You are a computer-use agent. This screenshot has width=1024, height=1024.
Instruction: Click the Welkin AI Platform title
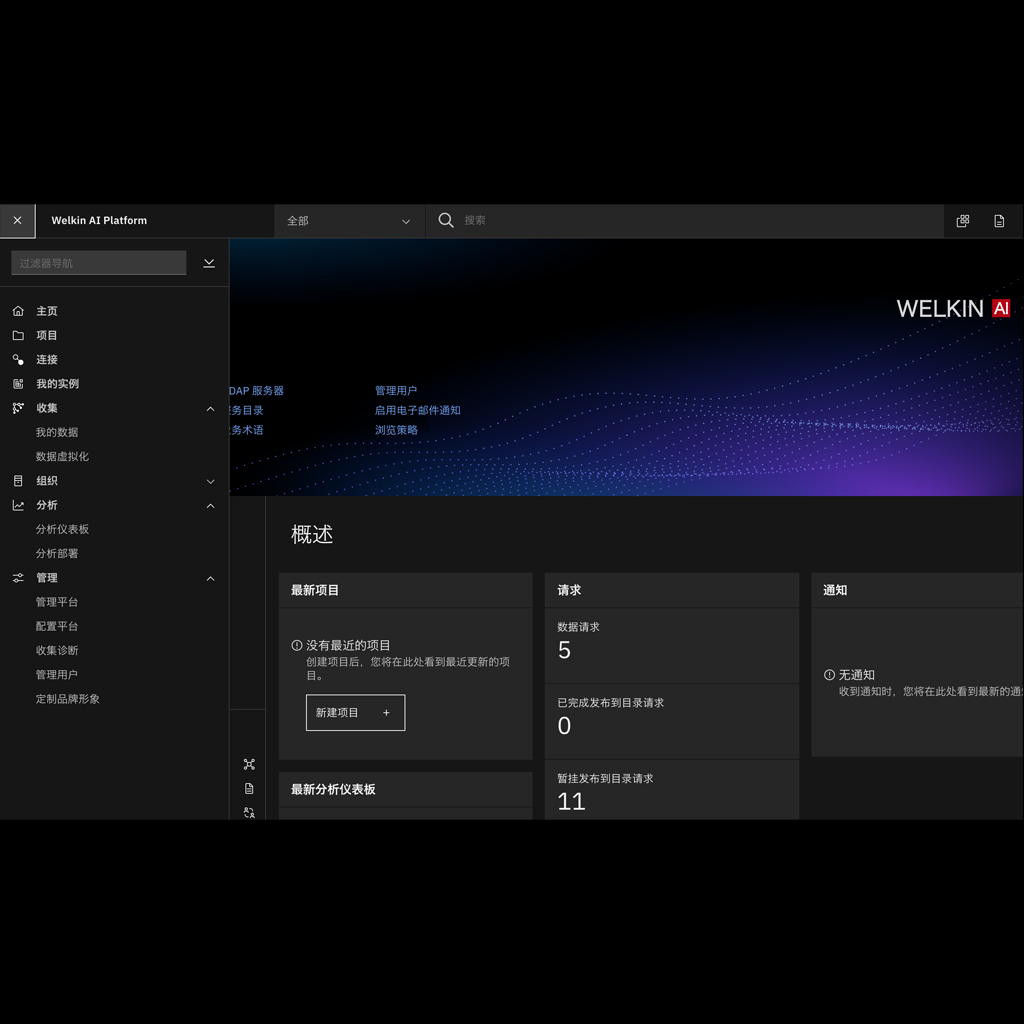point(99,221)
